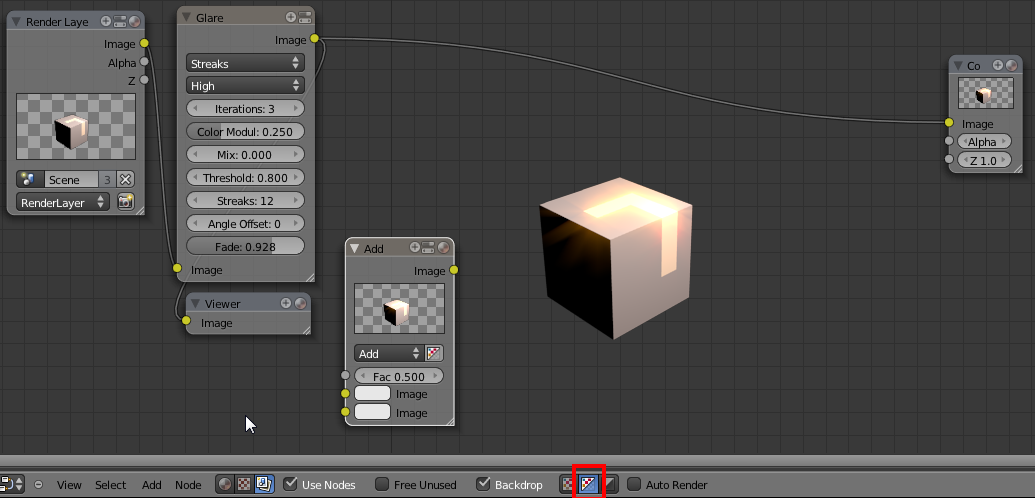Image resolution: width=1035 pixels, height=498 pixels.
Task: Toggle preview sphere on Composite node
Action: (x=1011, y=65)
